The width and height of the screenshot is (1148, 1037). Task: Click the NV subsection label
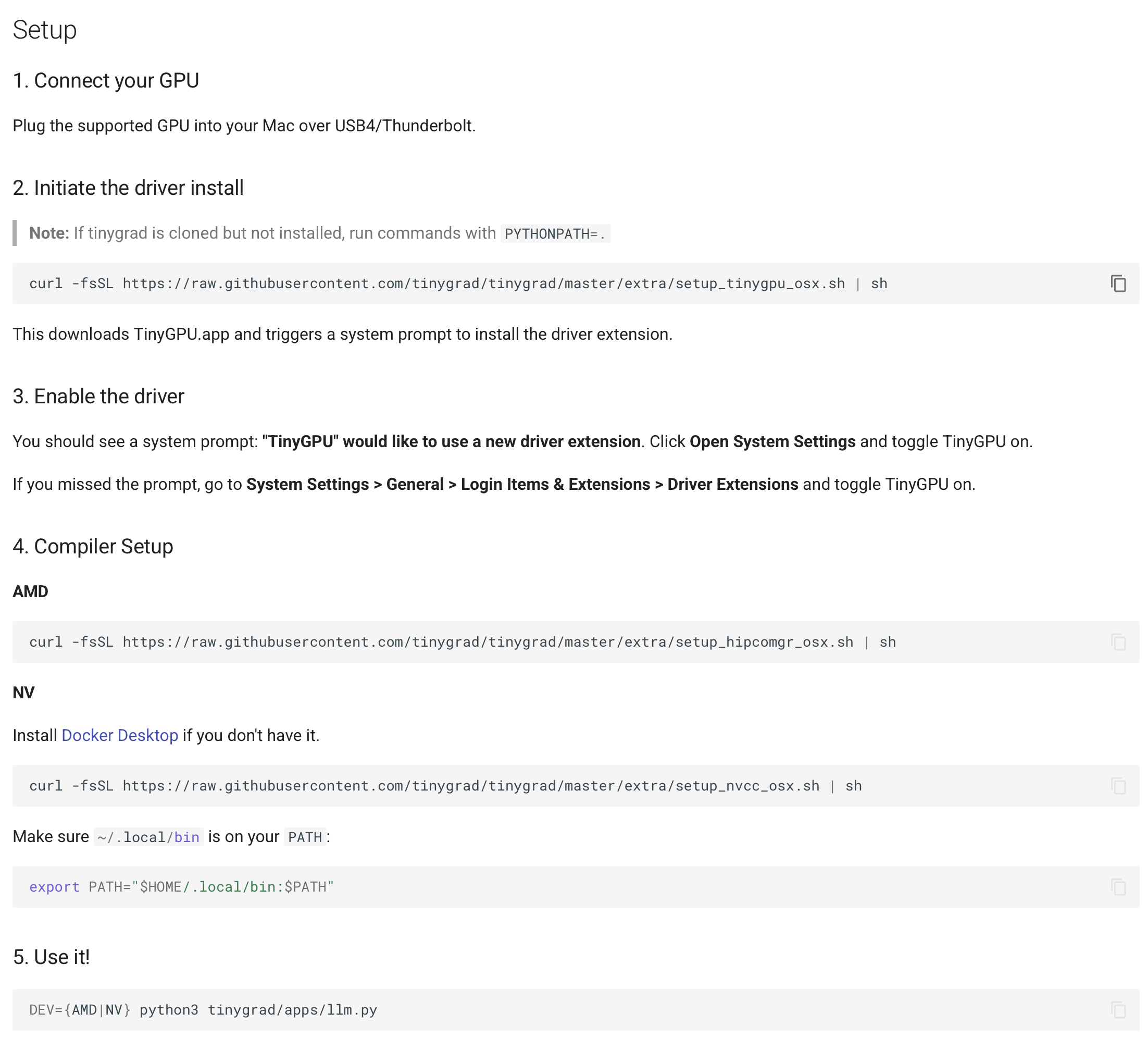(x=24, y=693)
